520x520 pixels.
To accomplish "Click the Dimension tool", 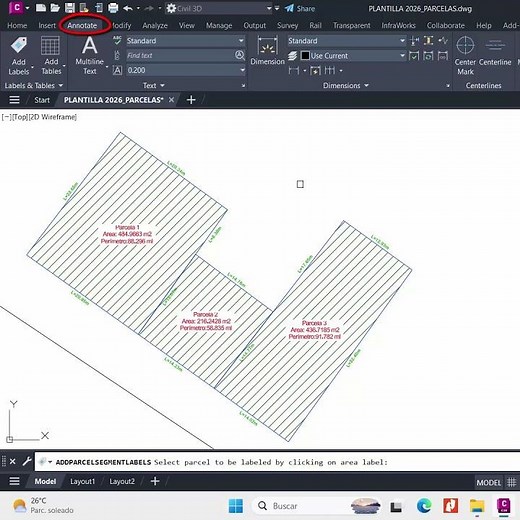I will tap(267, 51).
